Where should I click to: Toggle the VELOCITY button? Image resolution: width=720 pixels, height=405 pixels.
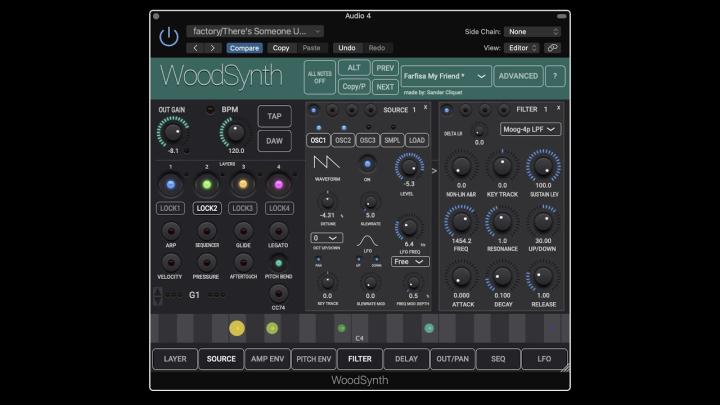(x=171, y=263)
